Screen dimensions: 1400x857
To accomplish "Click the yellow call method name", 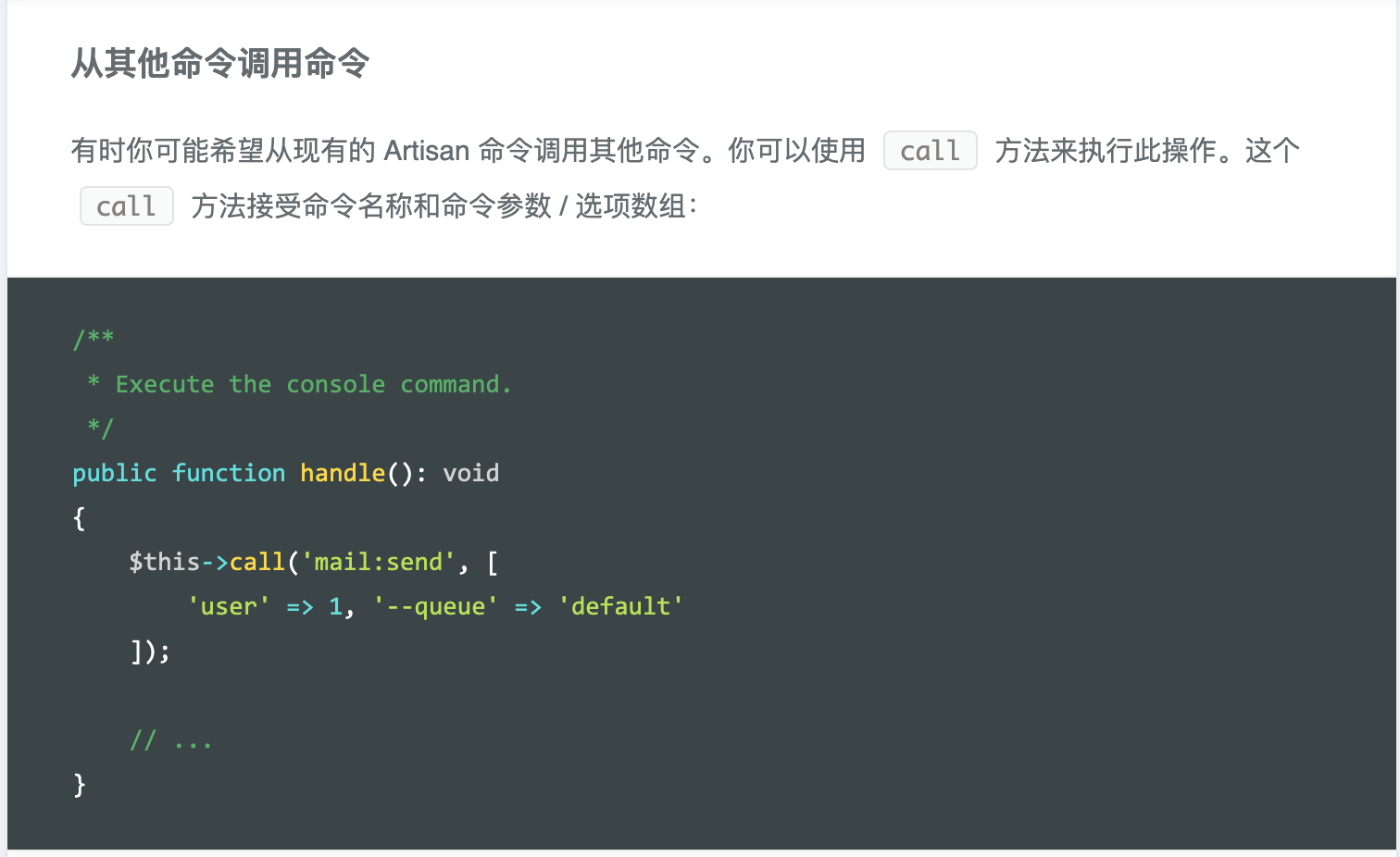I will (257, 562).
